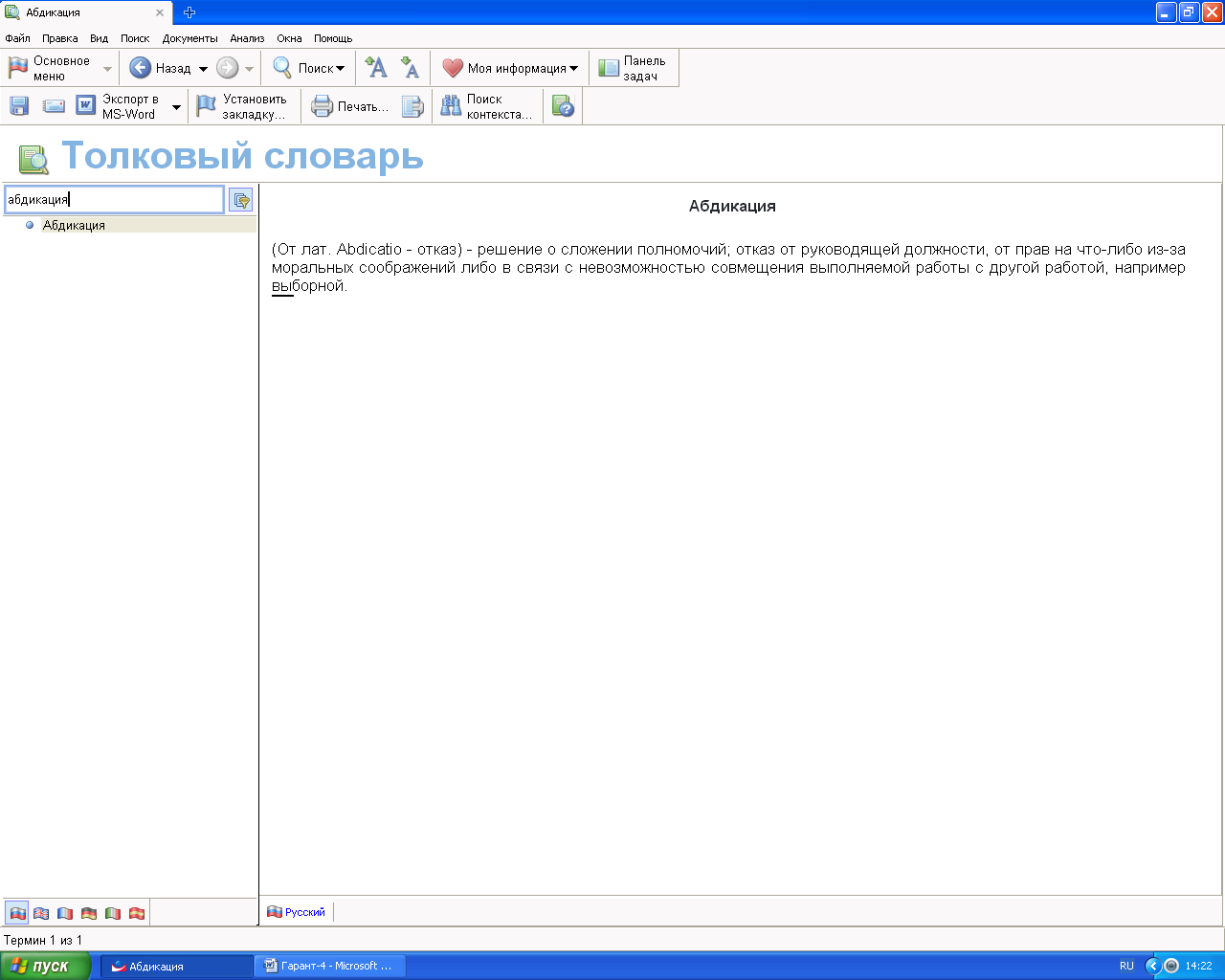Viewport: 1225px width, 980px height.
Task: Expand the Экспорт в MS-Word dropdown arrow
Action: 176,107
